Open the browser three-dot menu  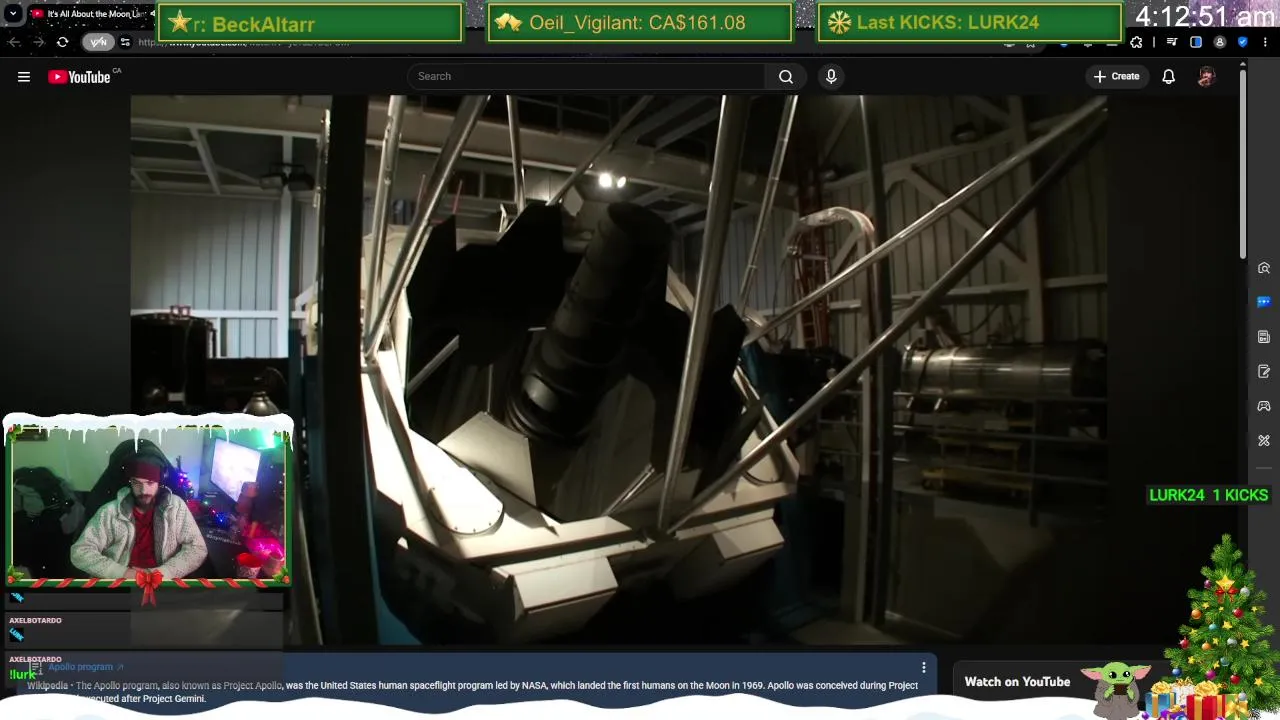1266,42
